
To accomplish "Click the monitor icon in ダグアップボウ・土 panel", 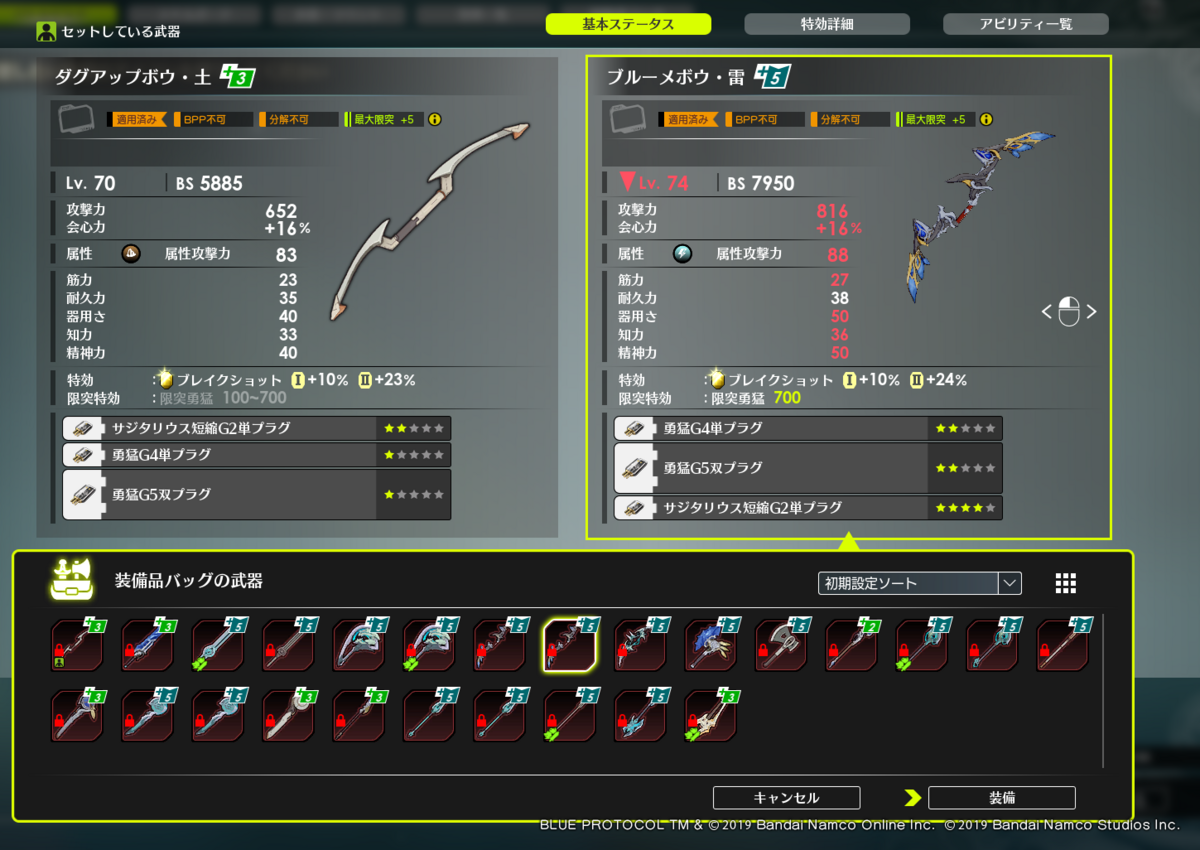I will [77, 120].
